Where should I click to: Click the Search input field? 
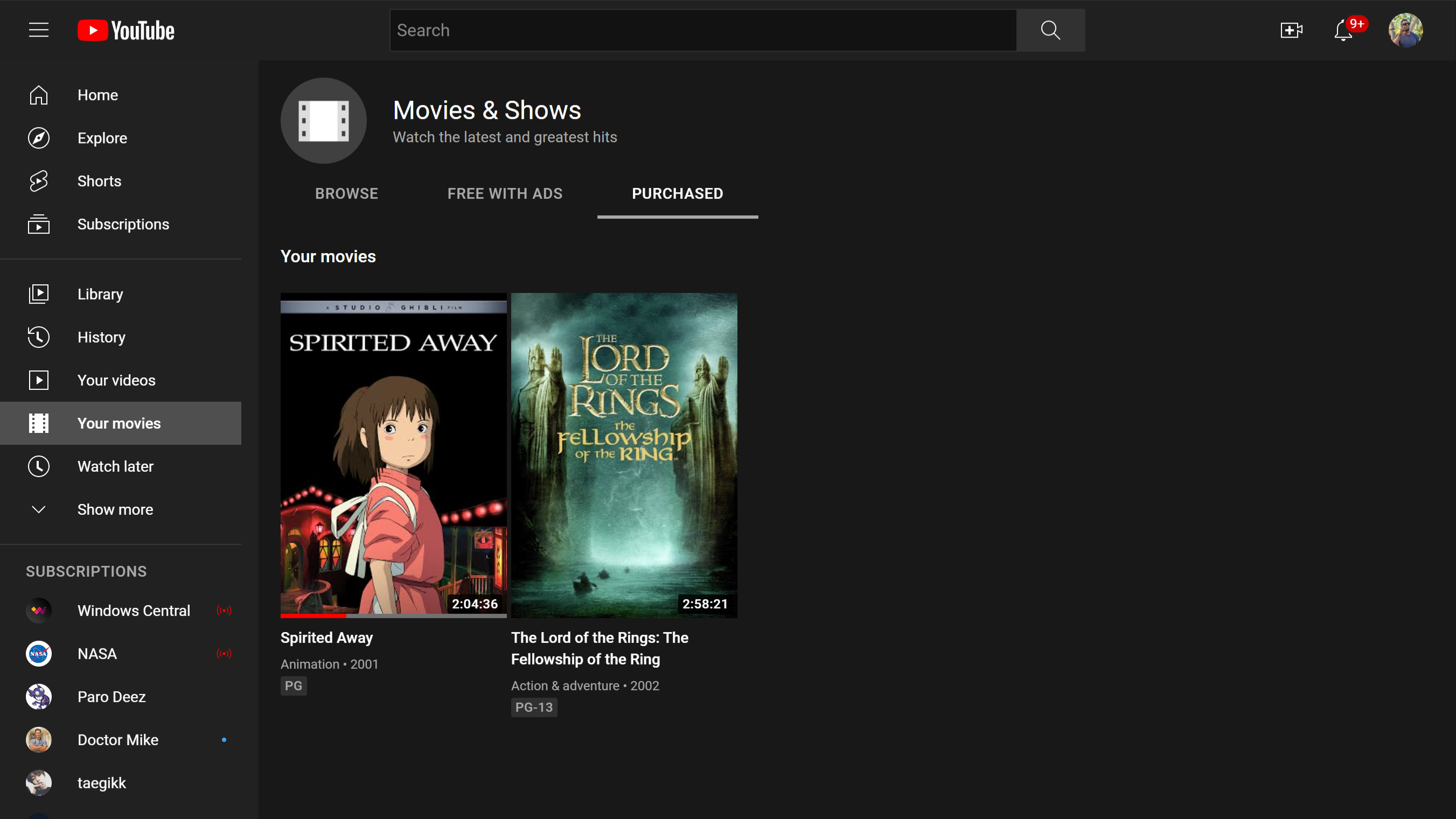(x=702, y=30)
